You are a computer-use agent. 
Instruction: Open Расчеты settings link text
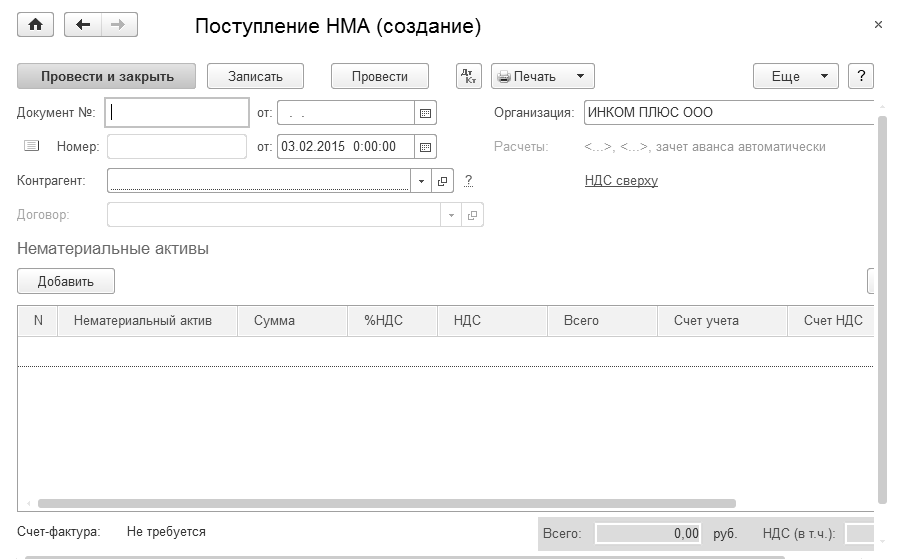tap(705, 147)
